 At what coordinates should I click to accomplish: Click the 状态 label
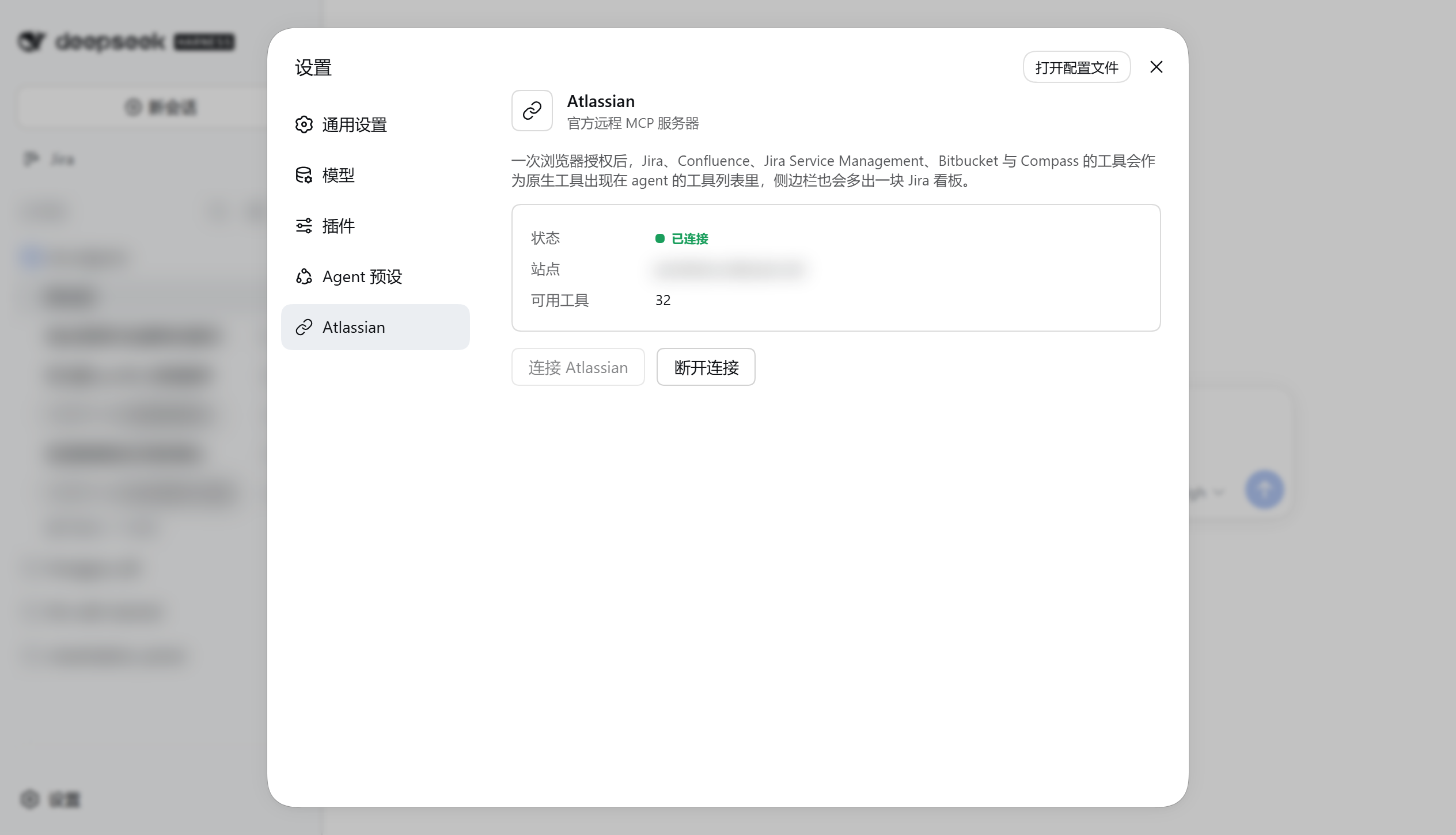point(545,238)
